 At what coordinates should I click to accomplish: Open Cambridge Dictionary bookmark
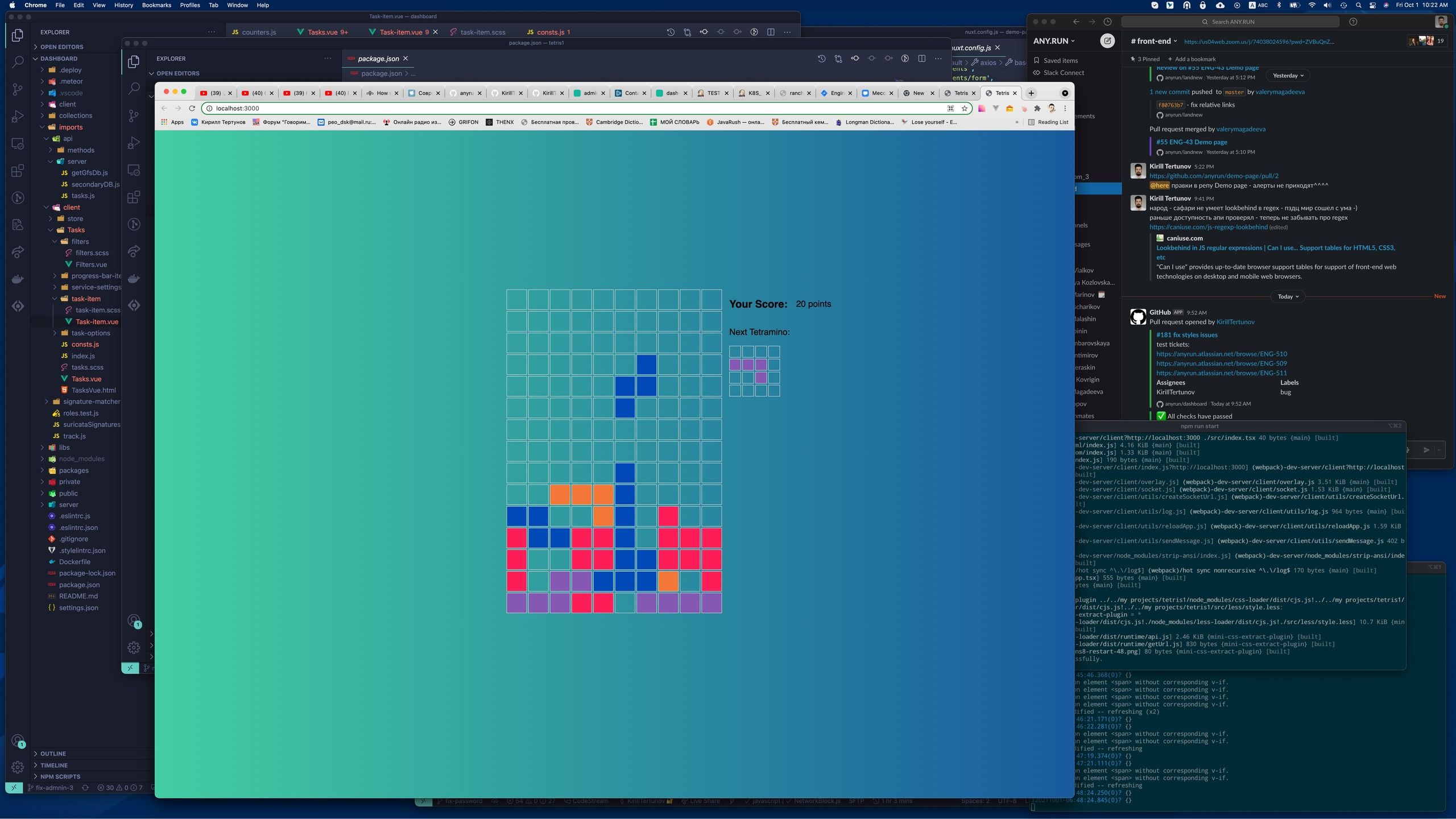tap(614, 122)
